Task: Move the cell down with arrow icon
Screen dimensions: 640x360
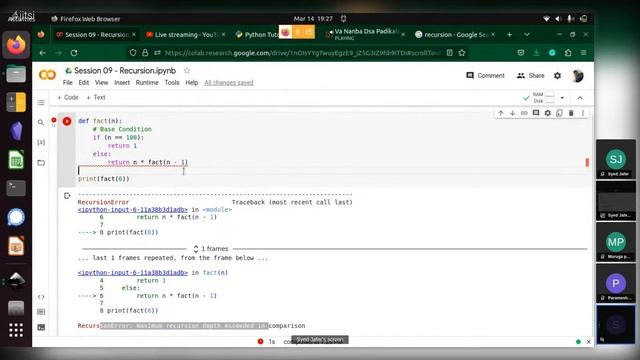Action: pyautogui.click(x=512, y=113)
